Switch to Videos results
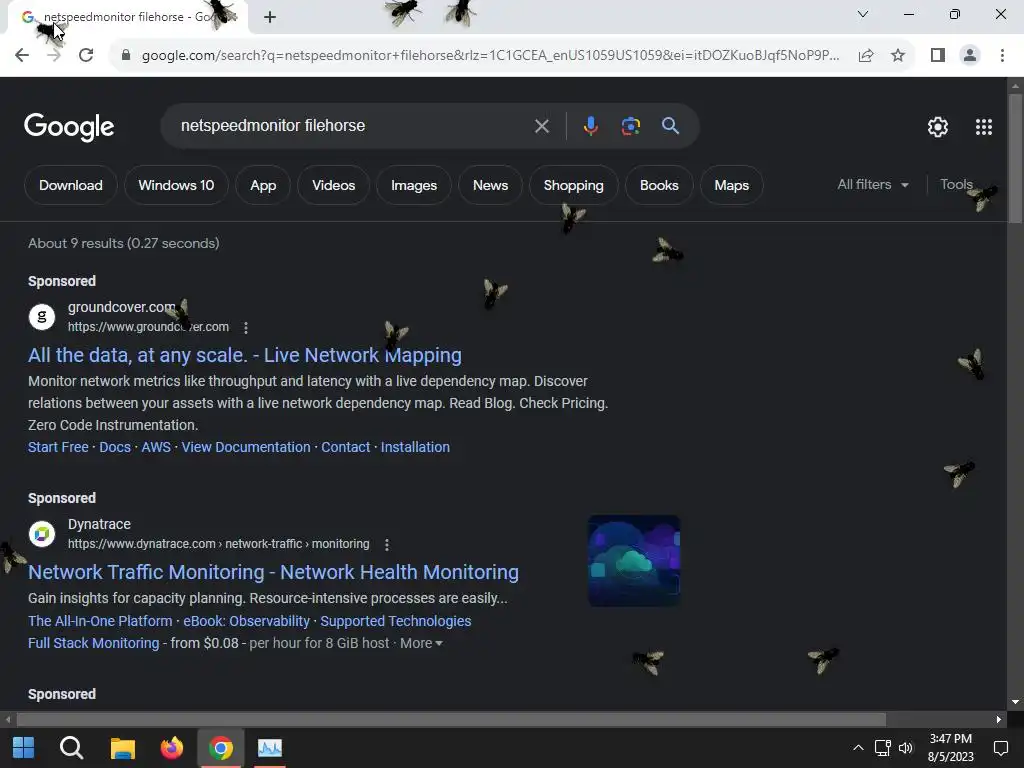 (334, 185)
